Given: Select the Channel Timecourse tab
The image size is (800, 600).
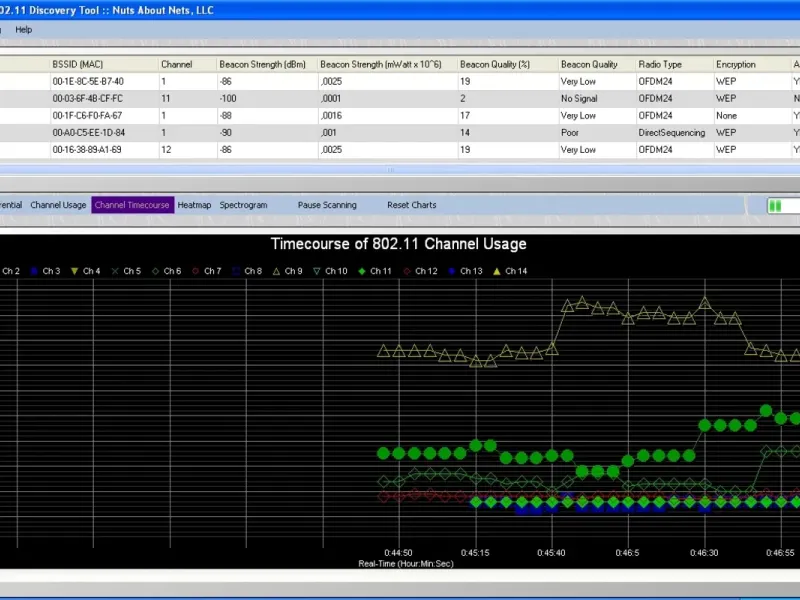Looking at the screenshot, I should [132, 205].
